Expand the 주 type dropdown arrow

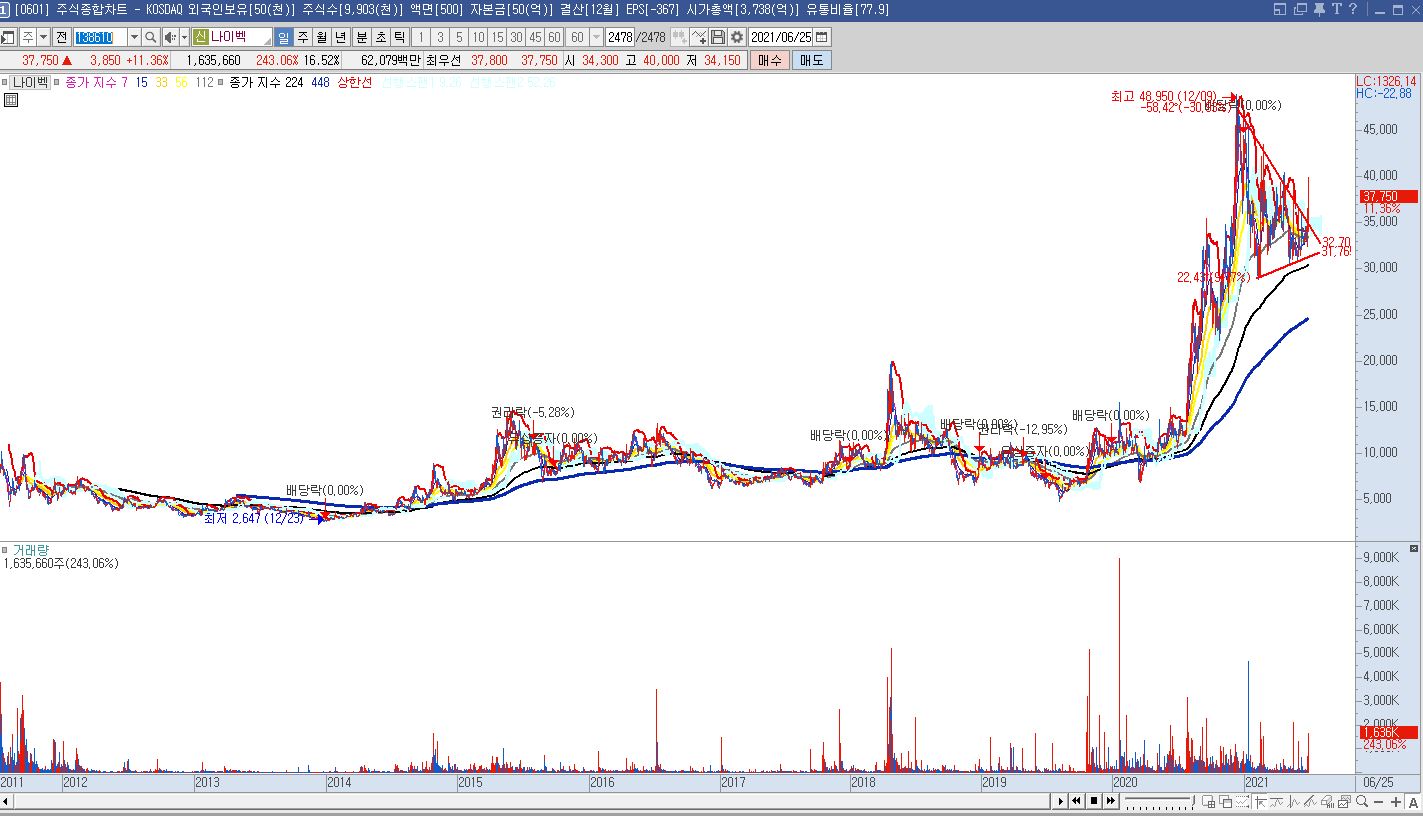click(x=43, y=37)
